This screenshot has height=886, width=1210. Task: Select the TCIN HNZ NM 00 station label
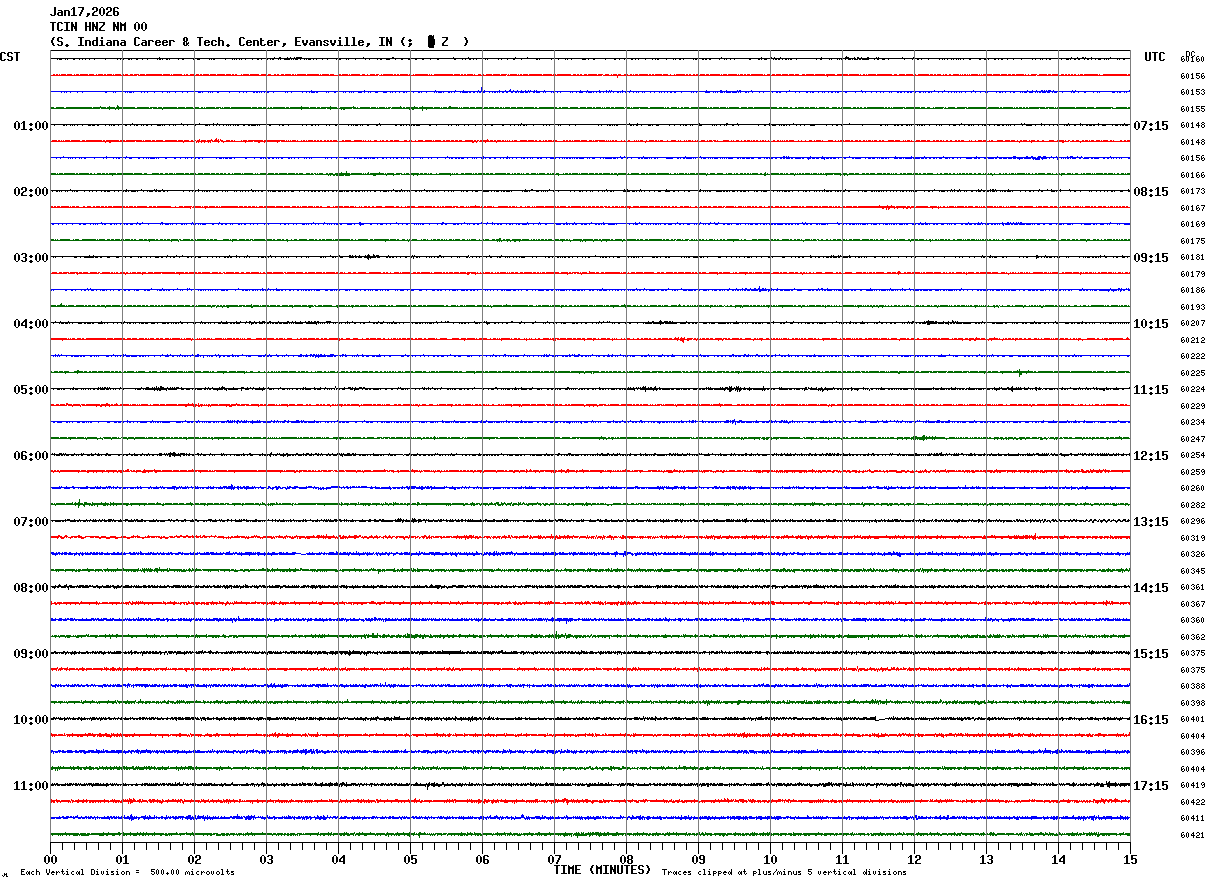click(98, 27)
